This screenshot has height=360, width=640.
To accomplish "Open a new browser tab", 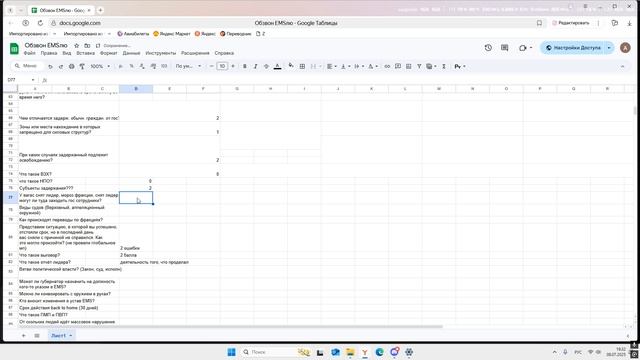I will pyautogui.click(x=100, y=10).
